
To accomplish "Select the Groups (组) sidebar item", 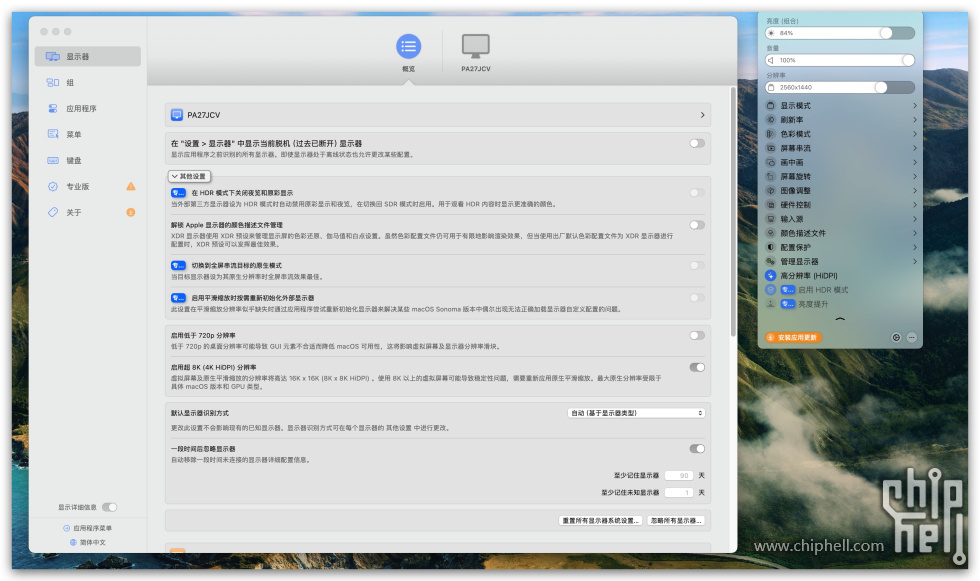I will [88, 82].
